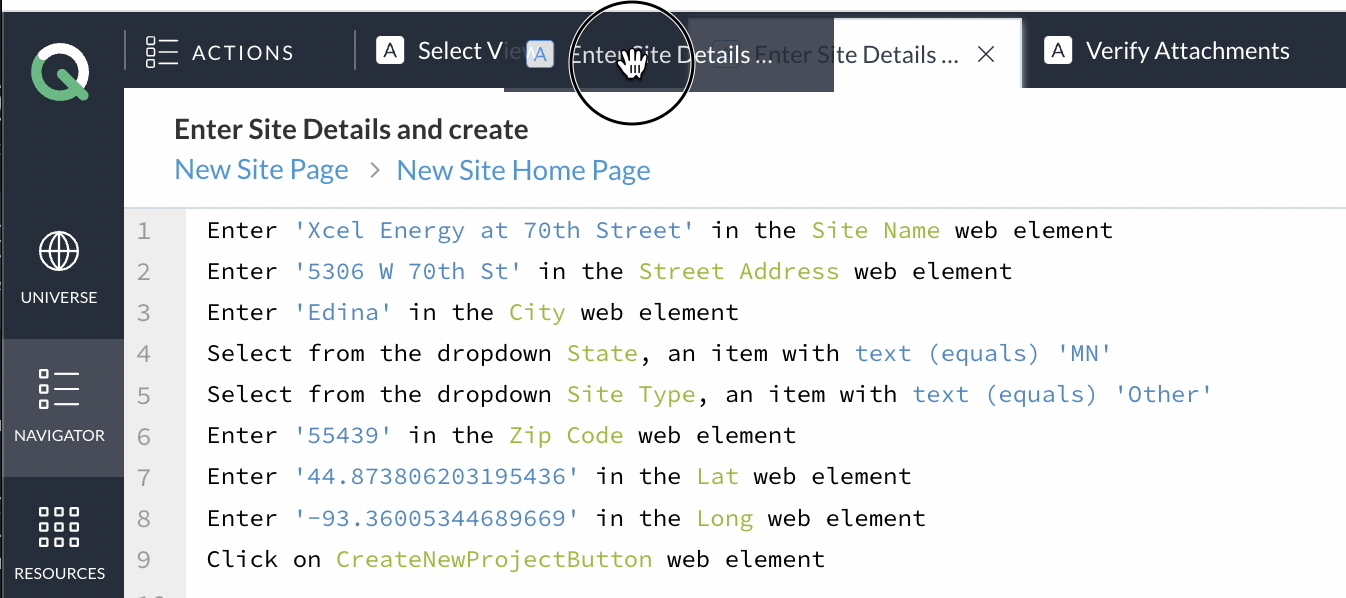Image resolution: width=1346 pixels, height=598 pixels.
Task: Click the ACCELQ Q logo
Action: (x=60, y=71)
